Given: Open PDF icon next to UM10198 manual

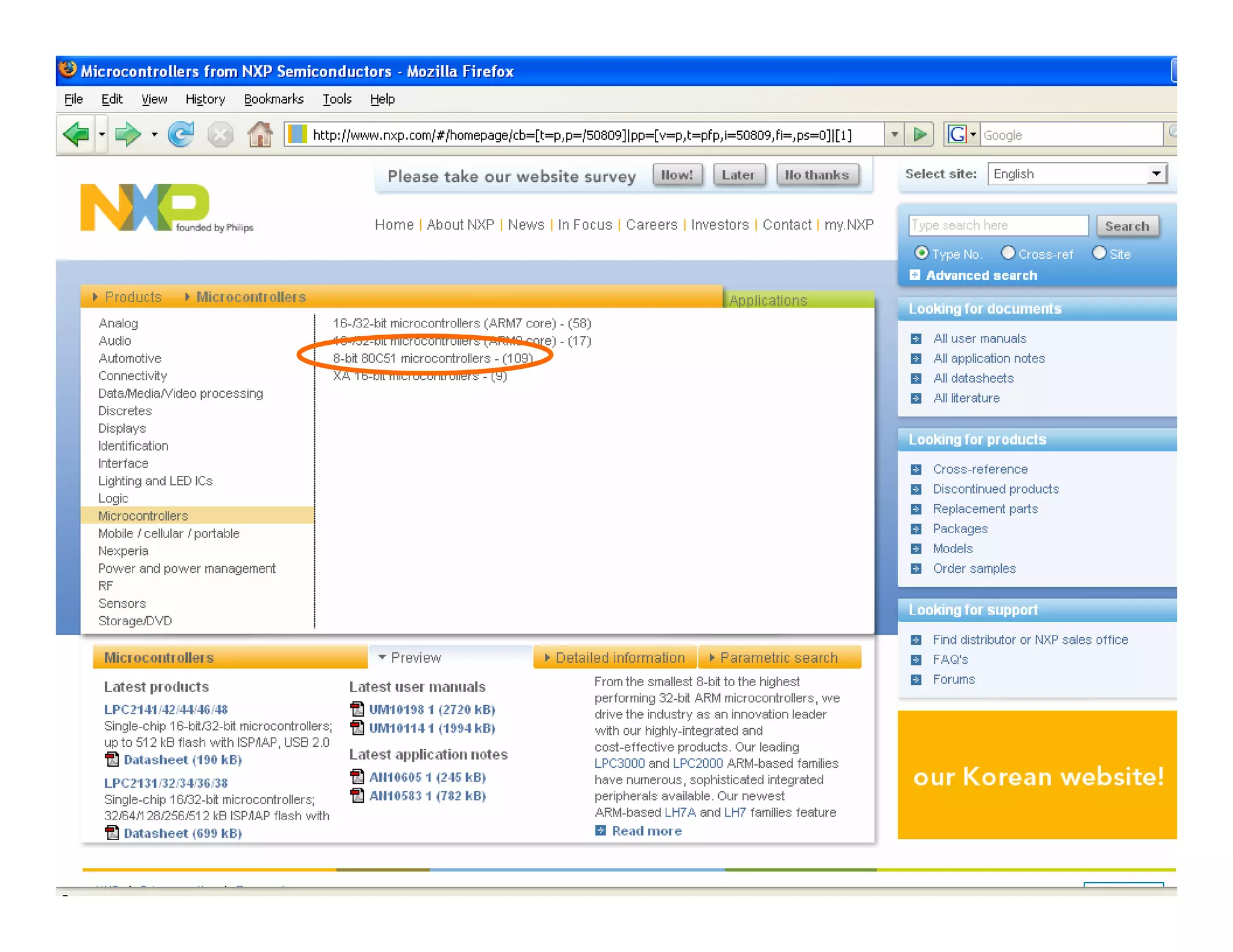Looking at the screenshot, I should click(357, 709).
